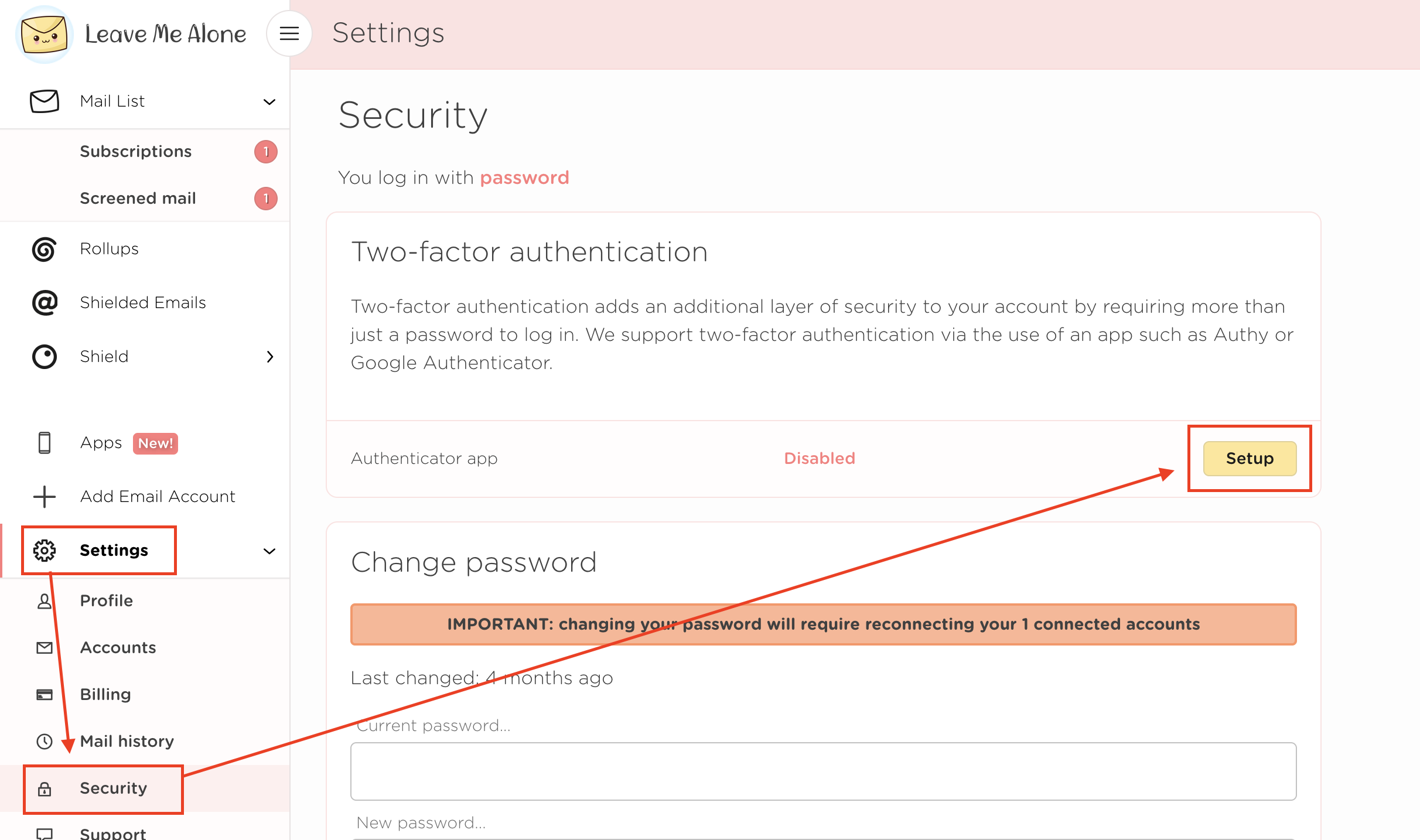1420x840 pixels.
Task: Click the Settings gear icon
Action: (45, 551)
